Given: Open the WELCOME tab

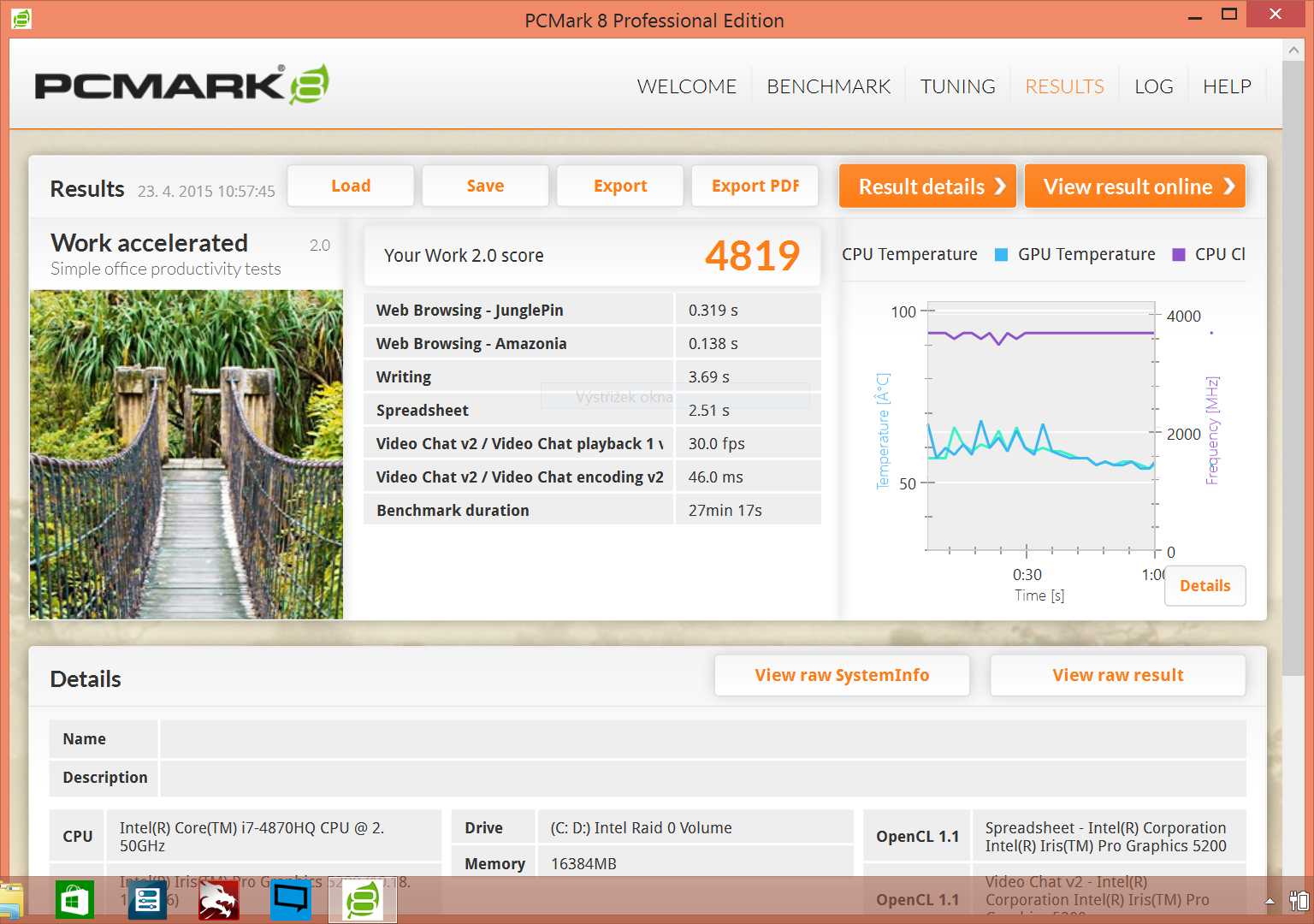Looking at the screenshot, I should pos(686,86).
